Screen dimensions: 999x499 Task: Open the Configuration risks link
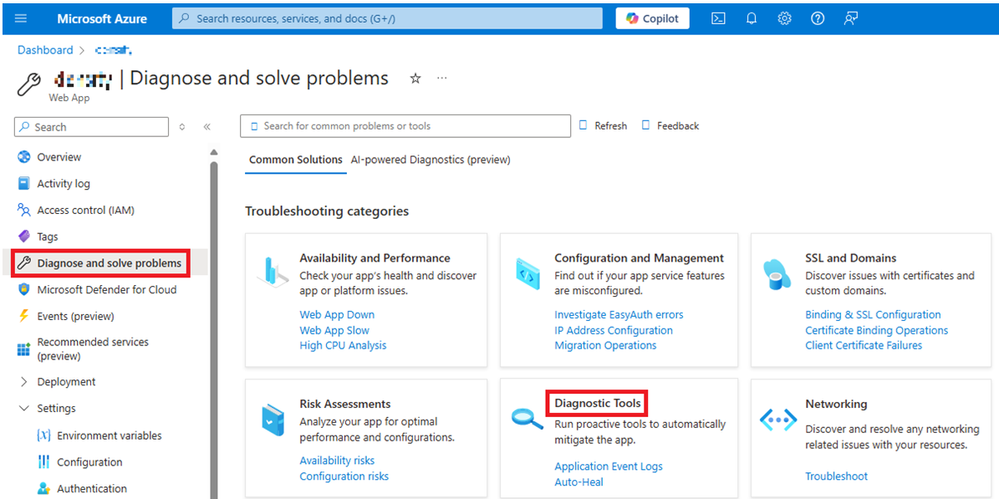344,476
